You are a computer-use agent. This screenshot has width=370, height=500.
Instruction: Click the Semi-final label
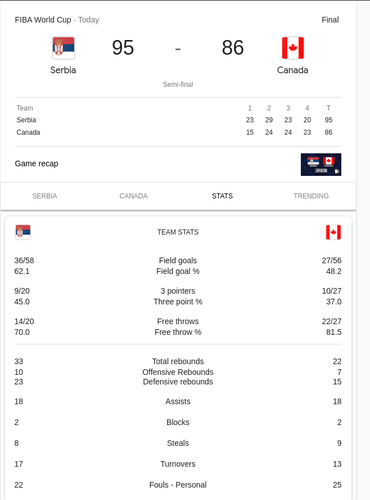coord(178,84)
